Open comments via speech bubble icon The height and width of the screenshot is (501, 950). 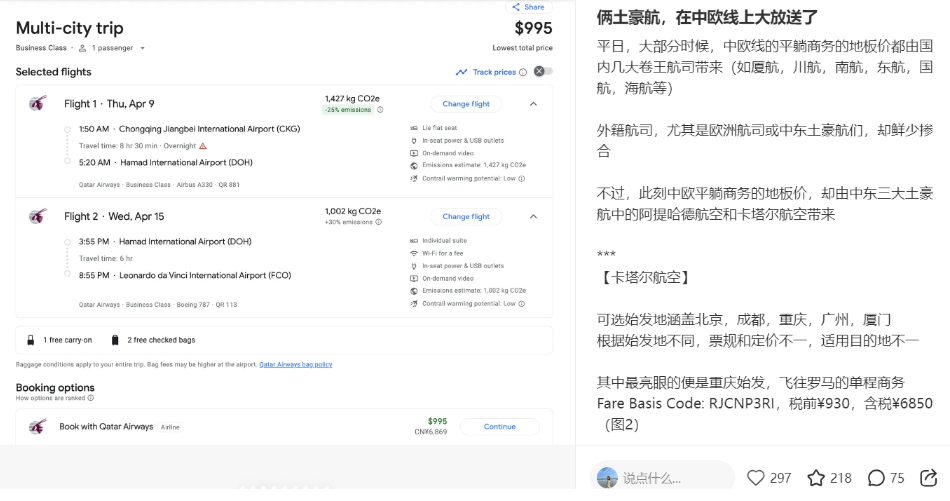click(876, 478)
